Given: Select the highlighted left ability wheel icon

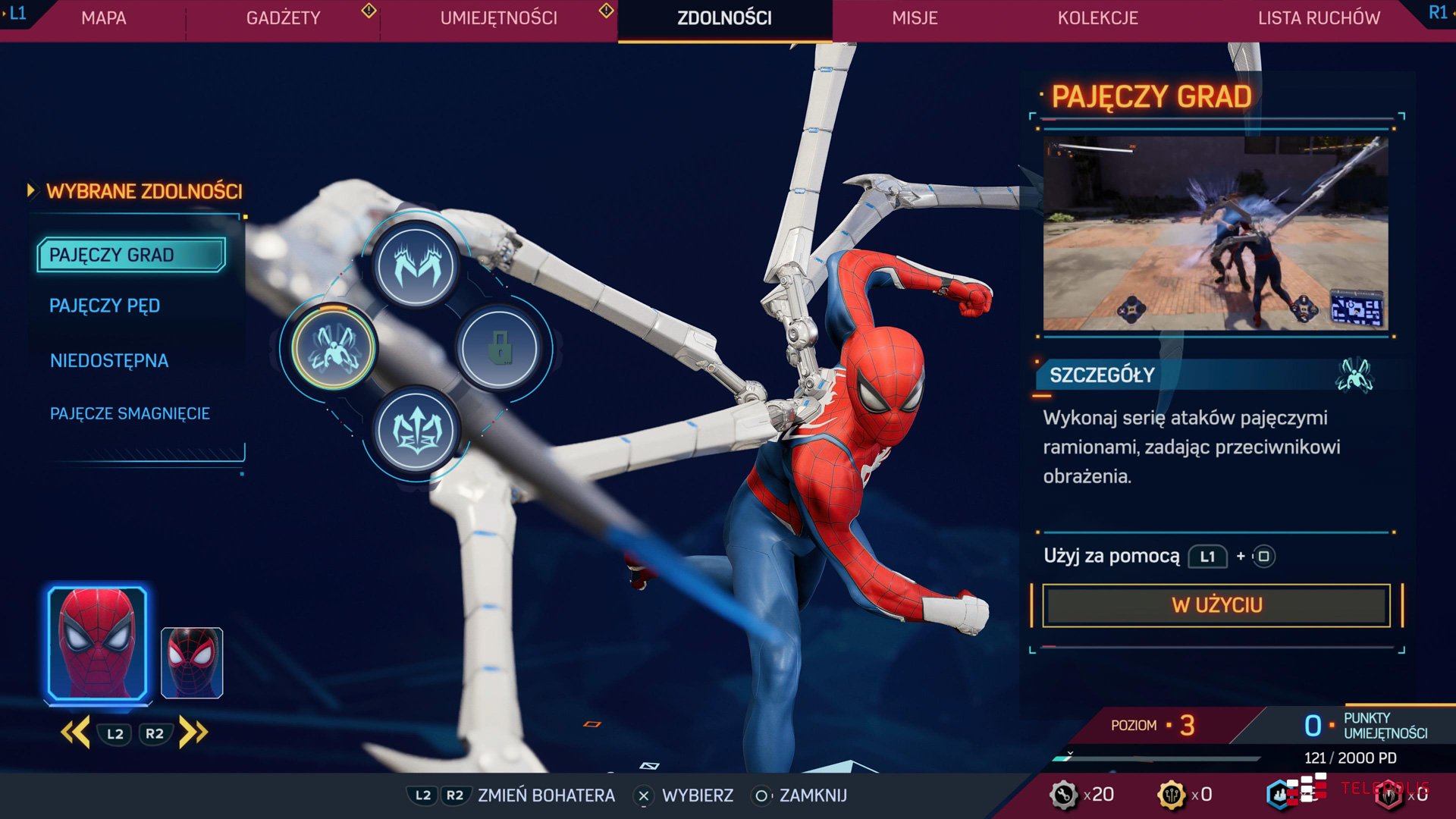Looking at the screenshot, I should (334, 347).
